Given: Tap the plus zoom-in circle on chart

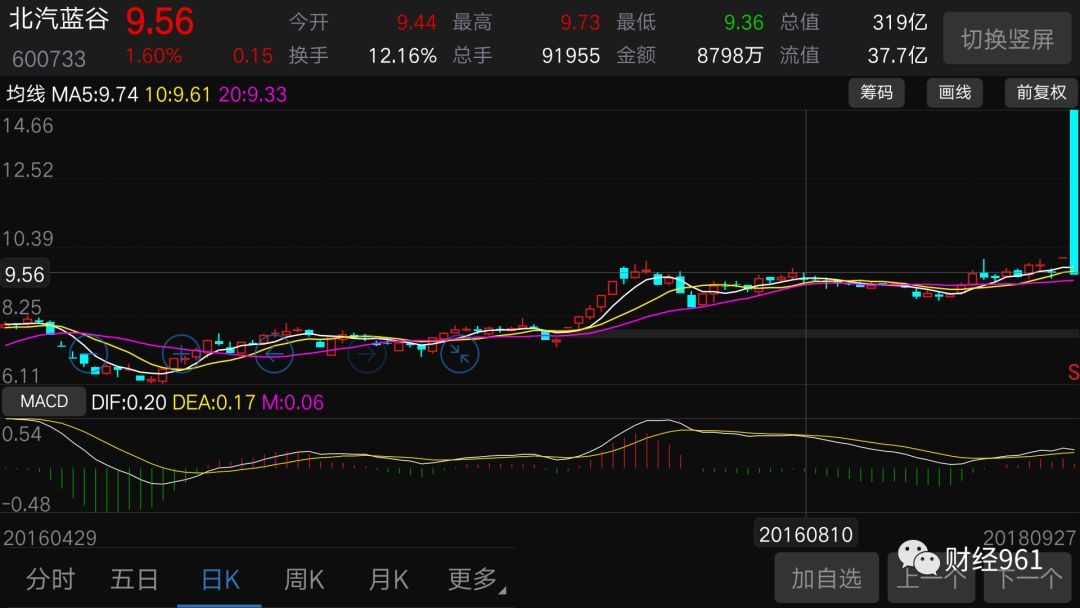Looking at the screenshot, I should (181, 354).
